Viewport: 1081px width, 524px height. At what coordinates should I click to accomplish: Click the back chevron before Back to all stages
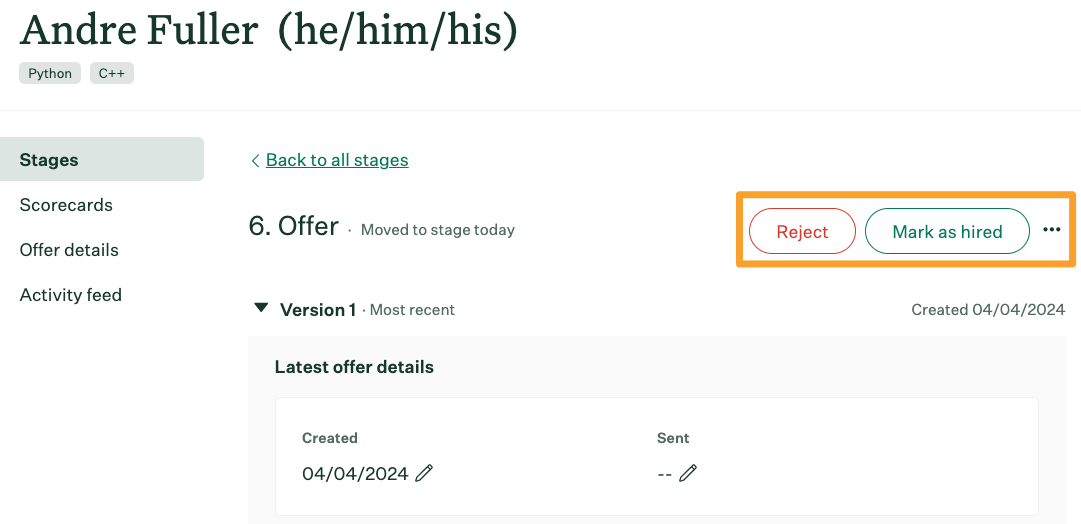click(255, 161)
